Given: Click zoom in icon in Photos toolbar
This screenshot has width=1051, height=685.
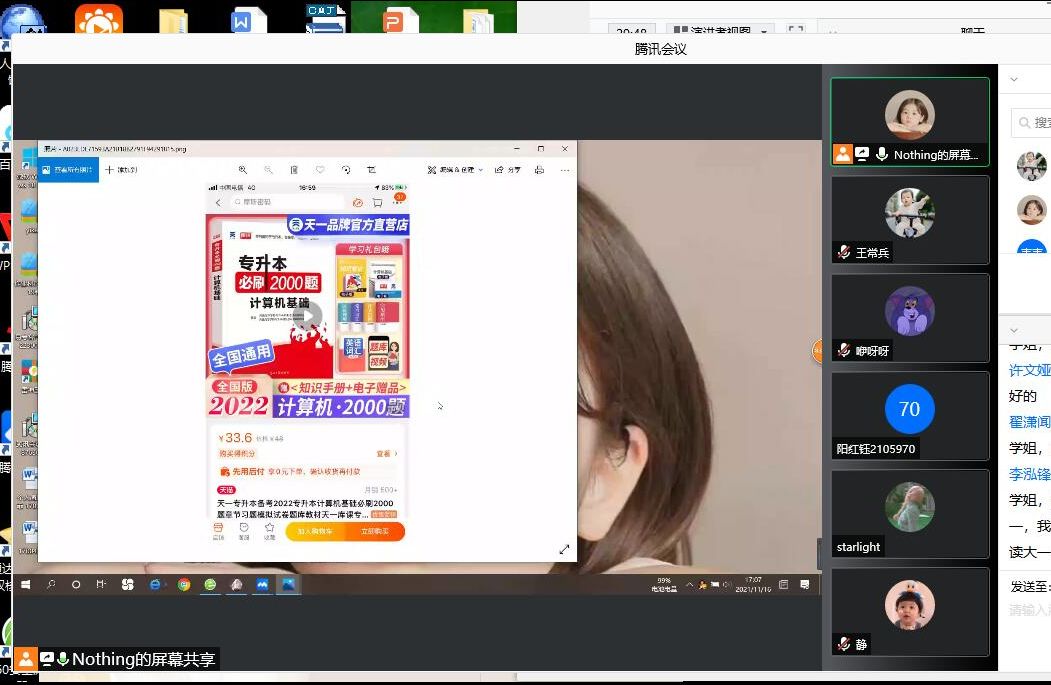Looking at the screenshot, I should click(x=243, y=170).
